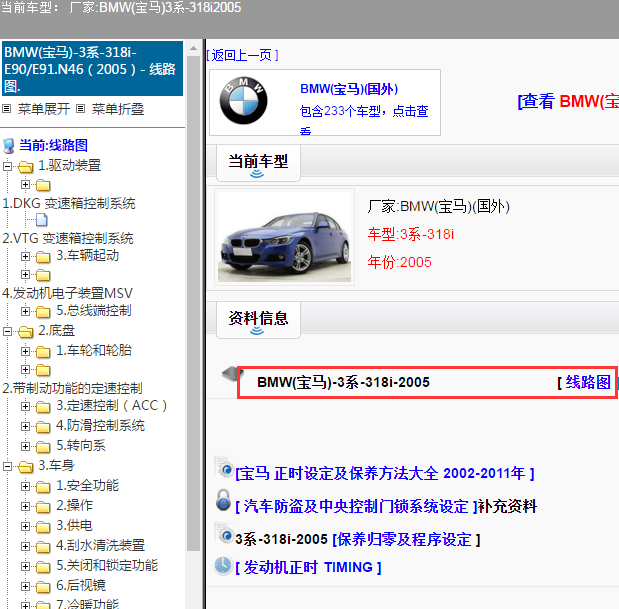Expand the 5.转向系 node

25,447
